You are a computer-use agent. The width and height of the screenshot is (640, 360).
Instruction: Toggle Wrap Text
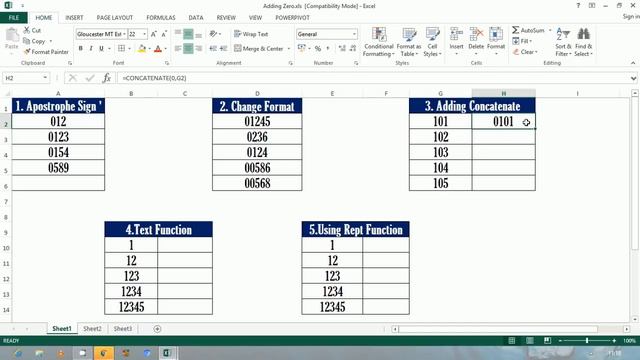tap(251, 34)
